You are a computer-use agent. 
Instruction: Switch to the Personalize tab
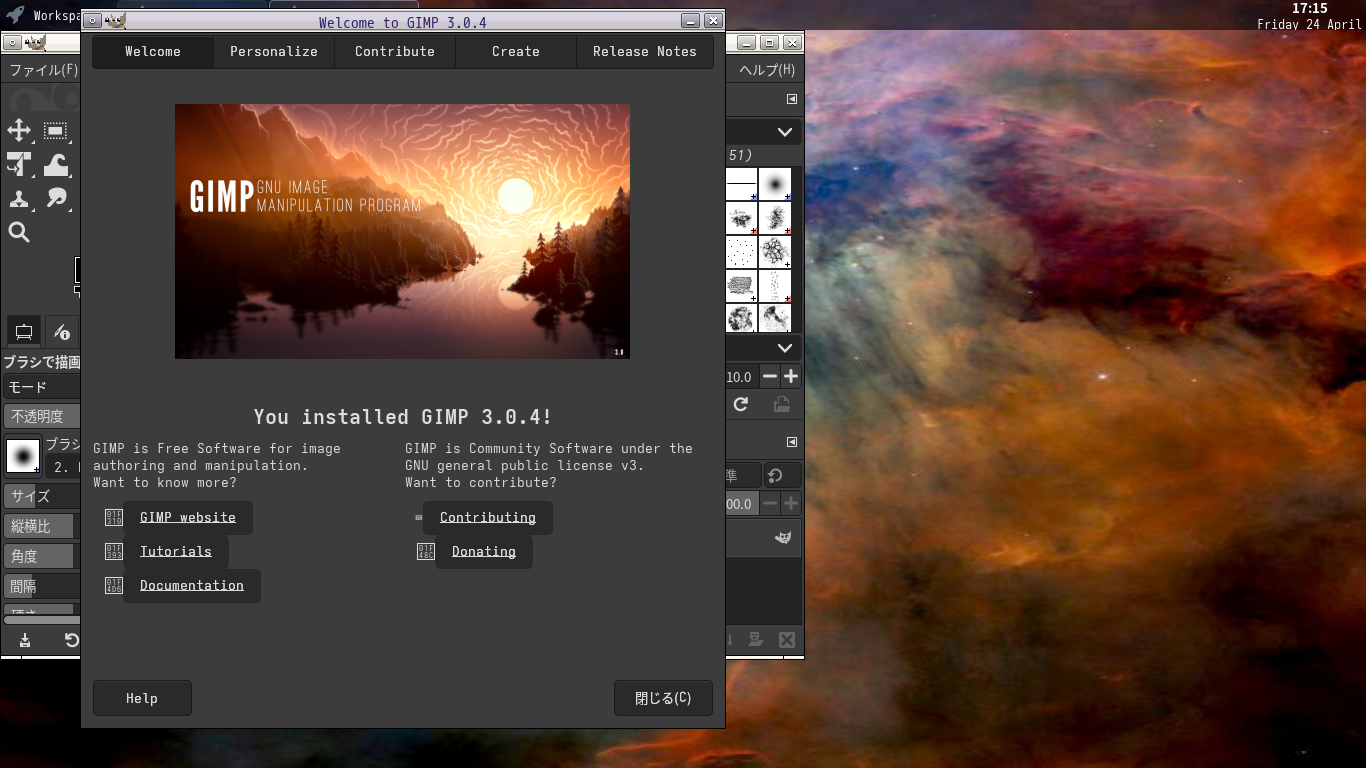point(274,52)
